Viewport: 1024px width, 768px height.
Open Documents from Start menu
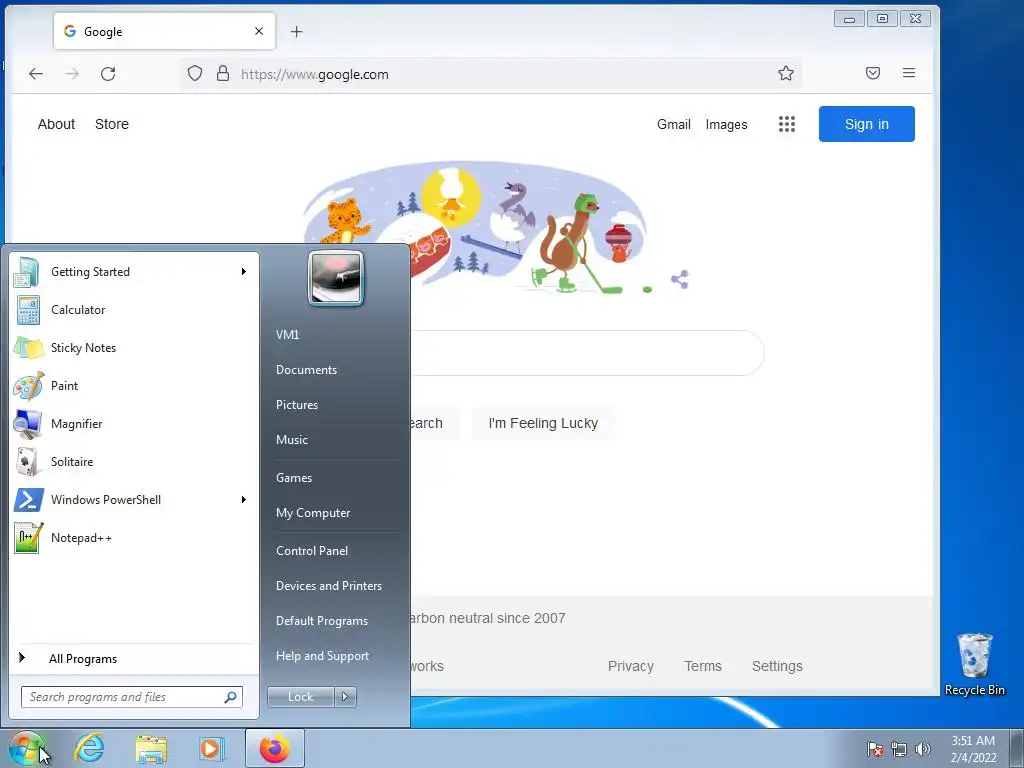pyautogui.click(x=306, y=370)
